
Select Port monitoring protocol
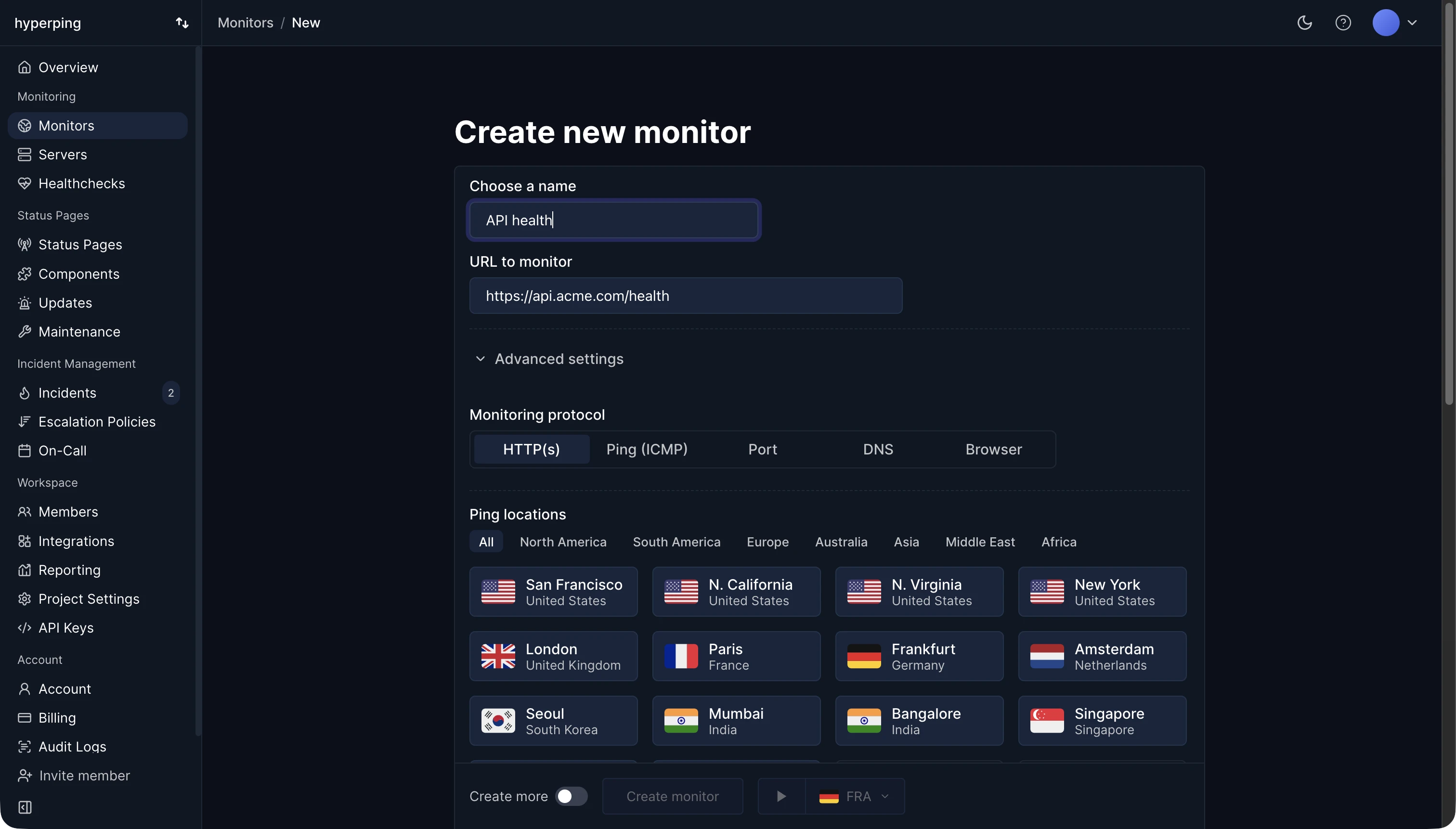pos(763,449)
